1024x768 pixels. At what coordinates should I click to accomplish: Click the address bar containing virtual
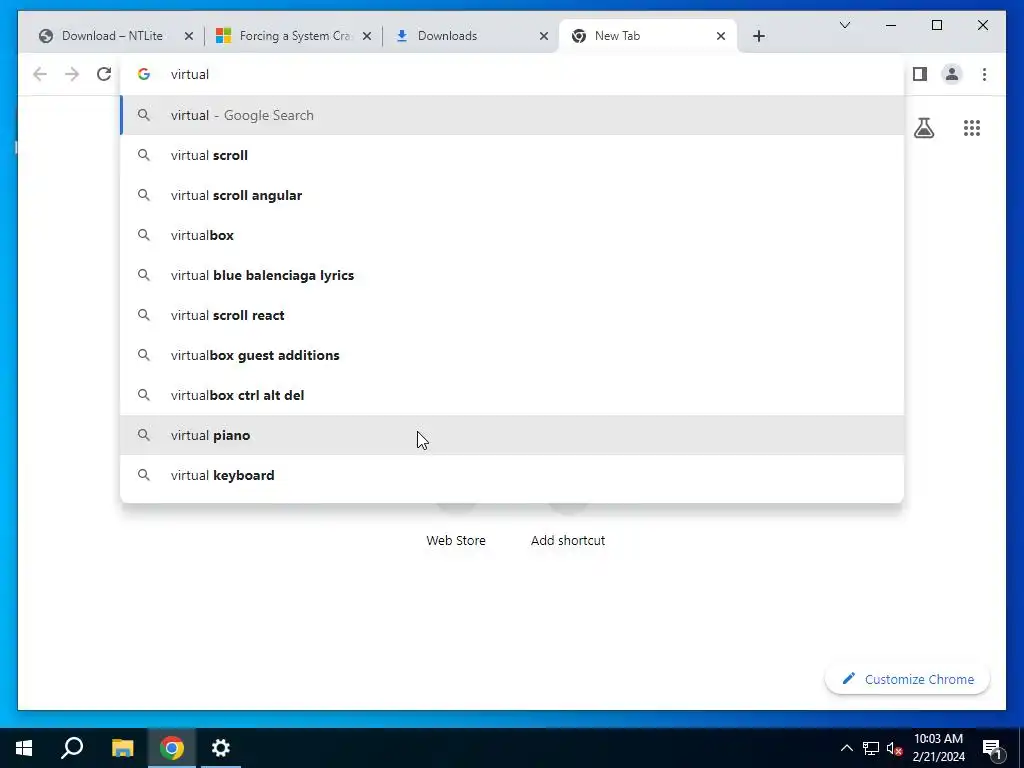pyautogui.click(x=512, y=74)
